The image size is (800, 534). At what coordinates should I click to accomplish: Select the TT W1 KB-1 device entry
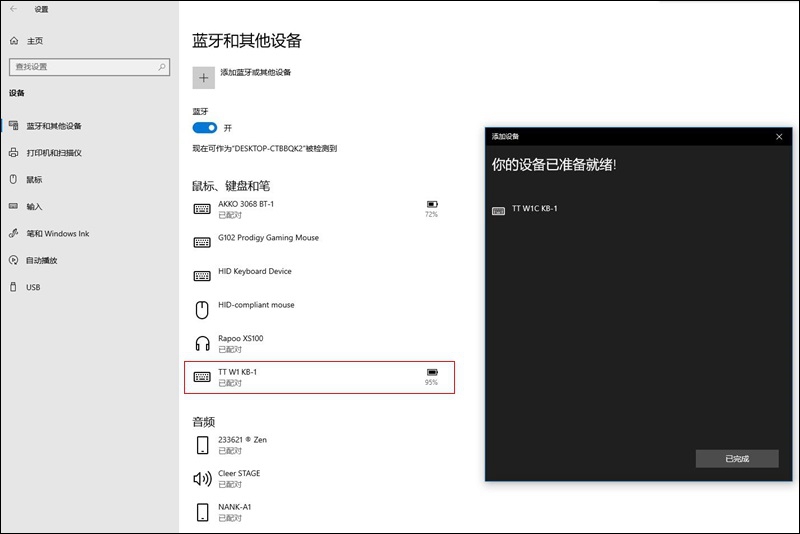(319, 377)
